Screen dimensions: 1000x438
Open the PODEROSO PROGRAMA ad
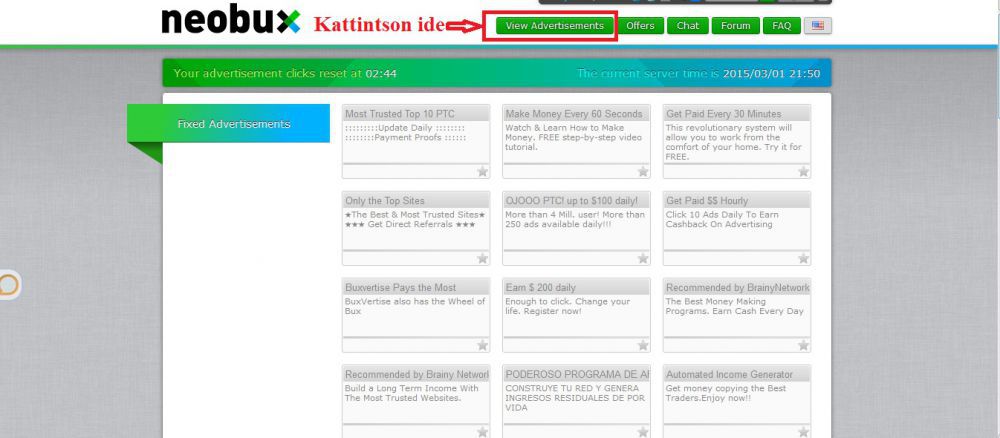pos(576,375)
